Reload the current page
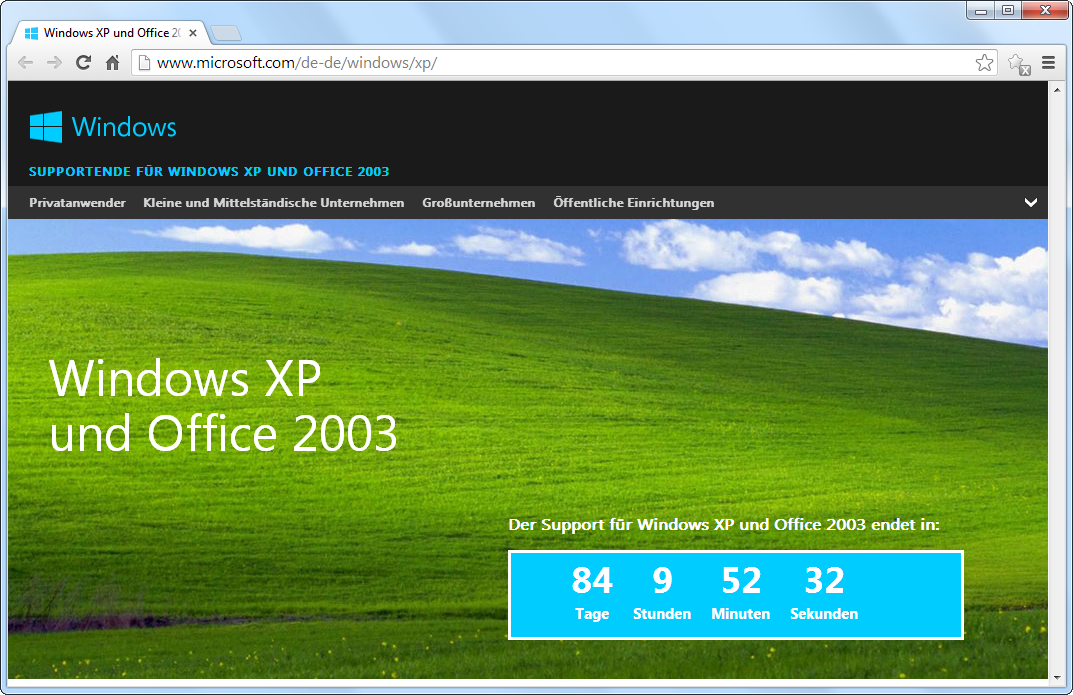Screen dimensions: 1073x695 [x=84, y=63]
